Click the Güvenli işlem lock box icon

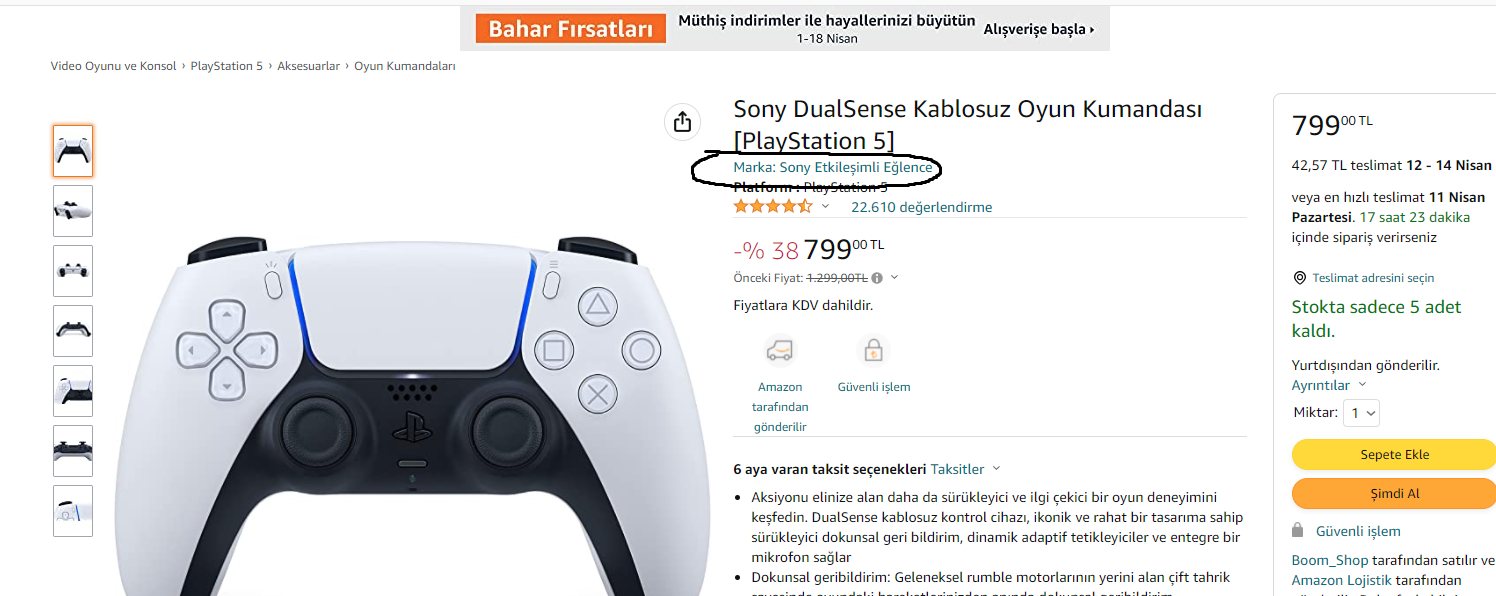point(873,351)
